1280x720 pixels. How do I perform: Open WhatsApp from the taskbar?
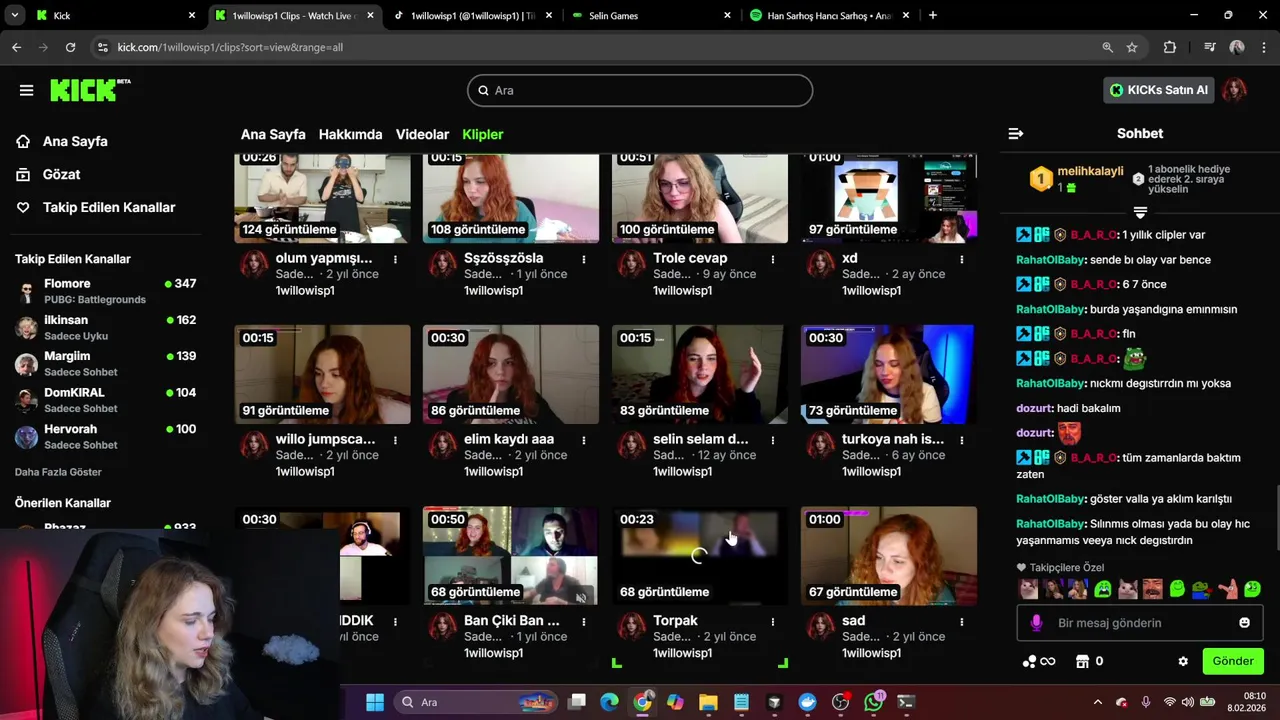(x=874, y=702)
